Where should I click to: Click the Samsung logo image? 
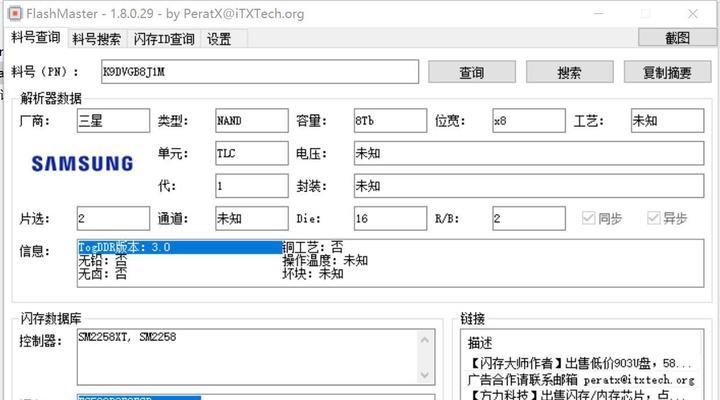[x=82, y=164]
